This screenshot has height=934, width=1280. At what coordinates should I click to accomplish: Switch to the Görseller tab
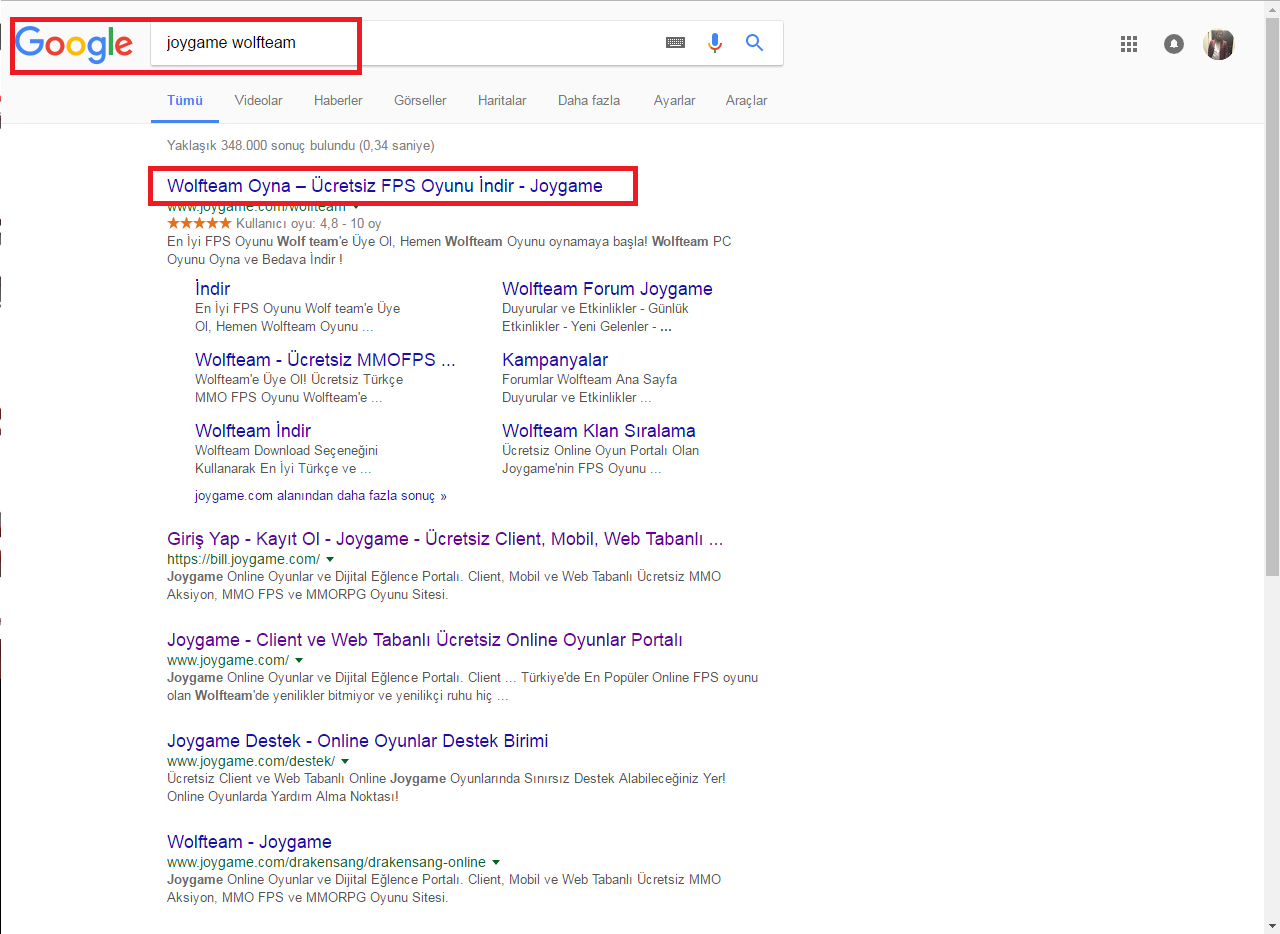click(420, 100)
